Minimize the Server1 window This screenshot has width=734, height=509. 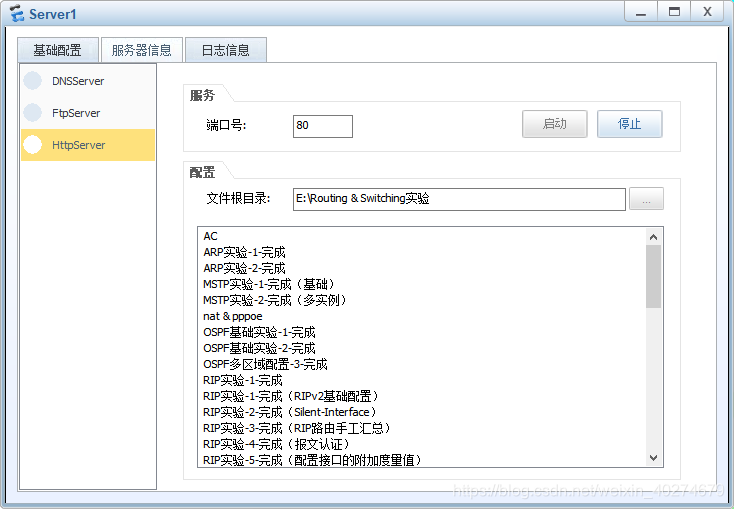click(641, 12)
